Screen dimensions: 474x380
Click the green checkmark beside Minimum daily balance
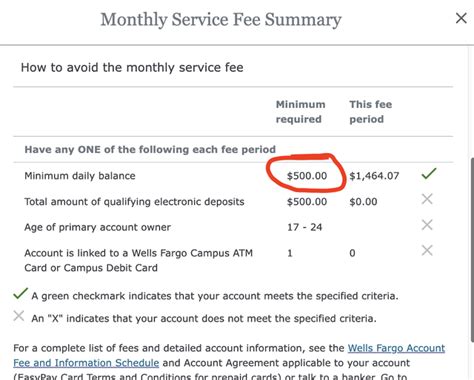point(429,173)
